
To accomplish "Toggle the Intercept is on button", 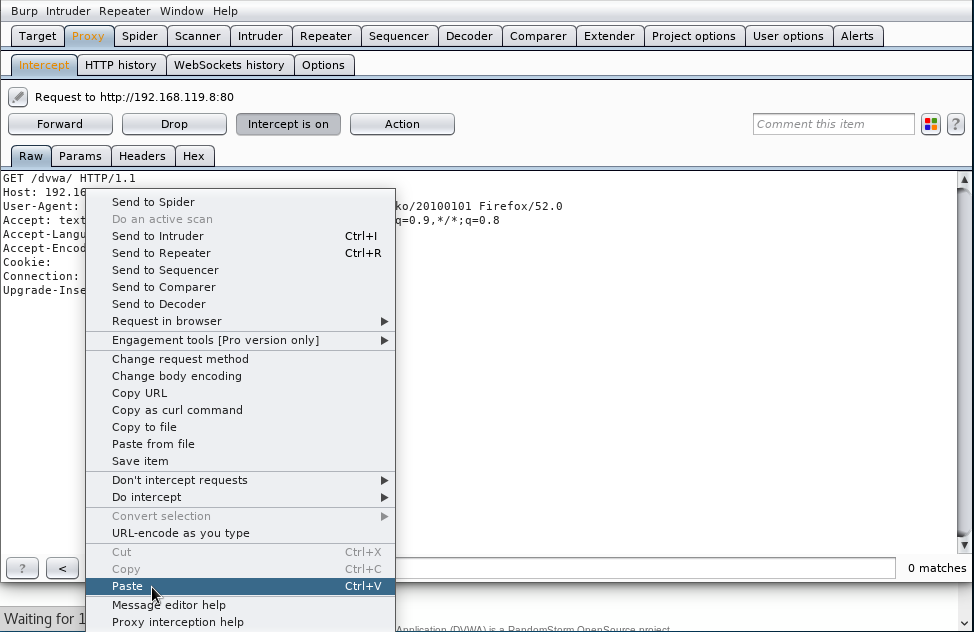I will point(288,124).
